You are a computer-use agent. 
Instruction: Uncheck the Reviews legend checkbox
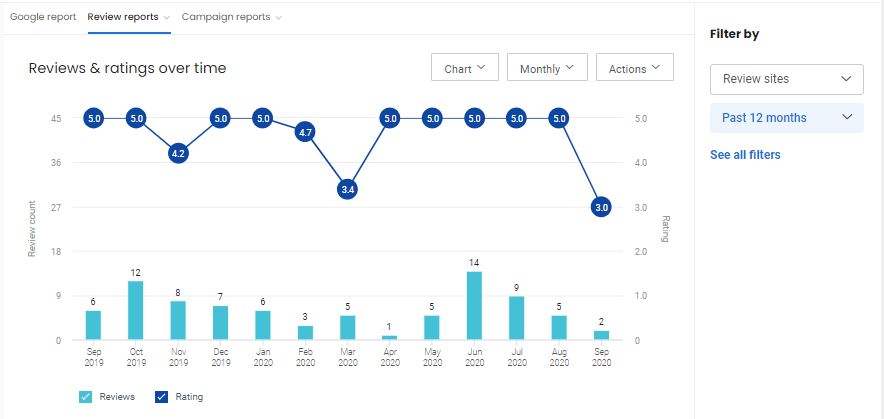click(85, 397)
